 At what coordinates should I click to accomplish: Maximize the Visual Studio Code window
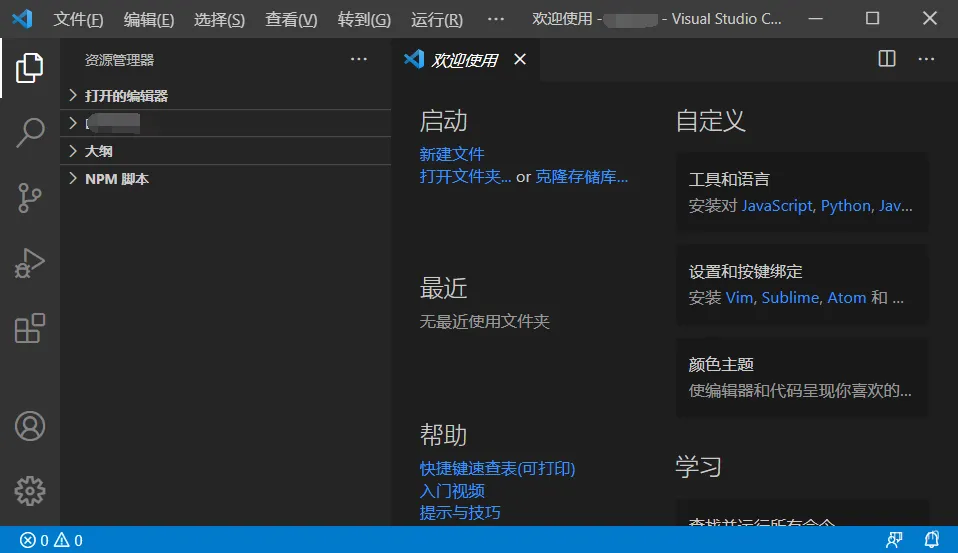coord(872,19)
